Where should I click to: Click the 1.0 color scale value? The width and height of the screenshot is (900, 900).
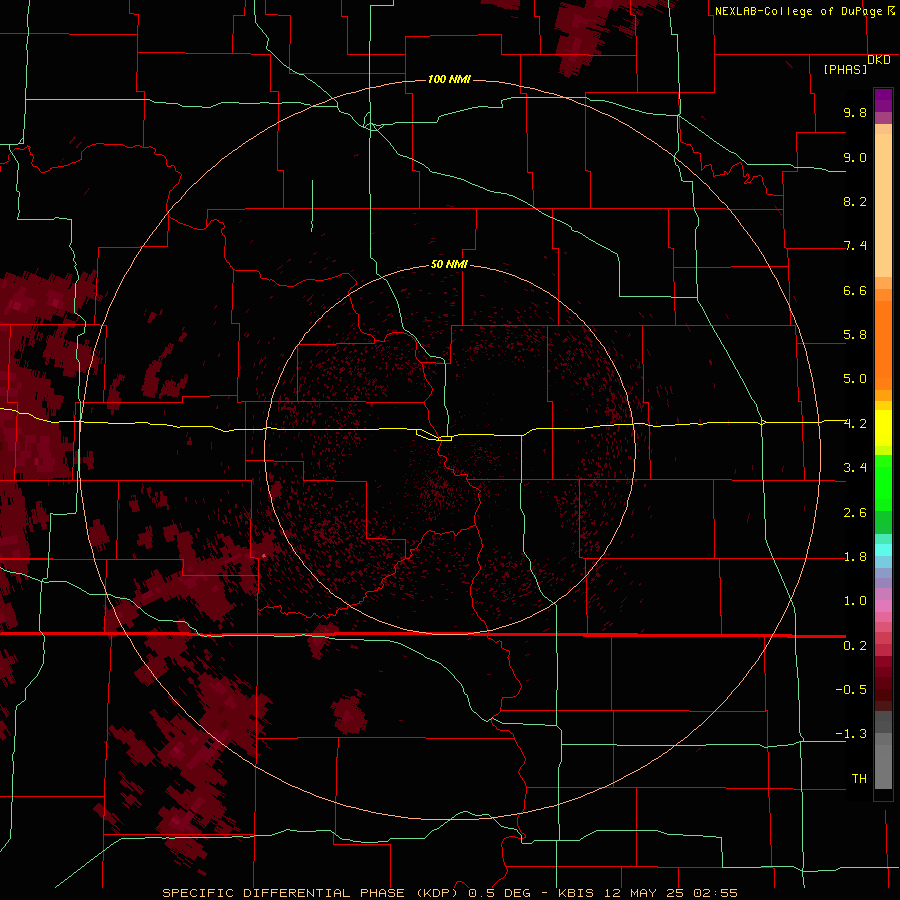pyautogui.click(x=855, y=601)
